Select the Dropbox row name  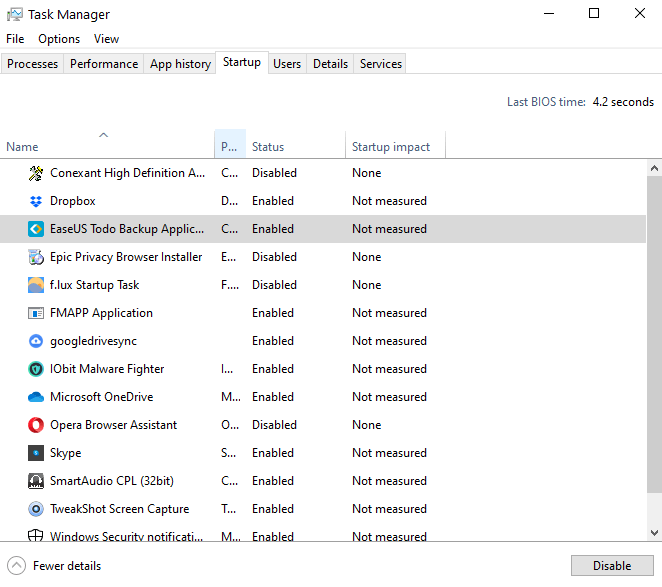pos(73,201)
